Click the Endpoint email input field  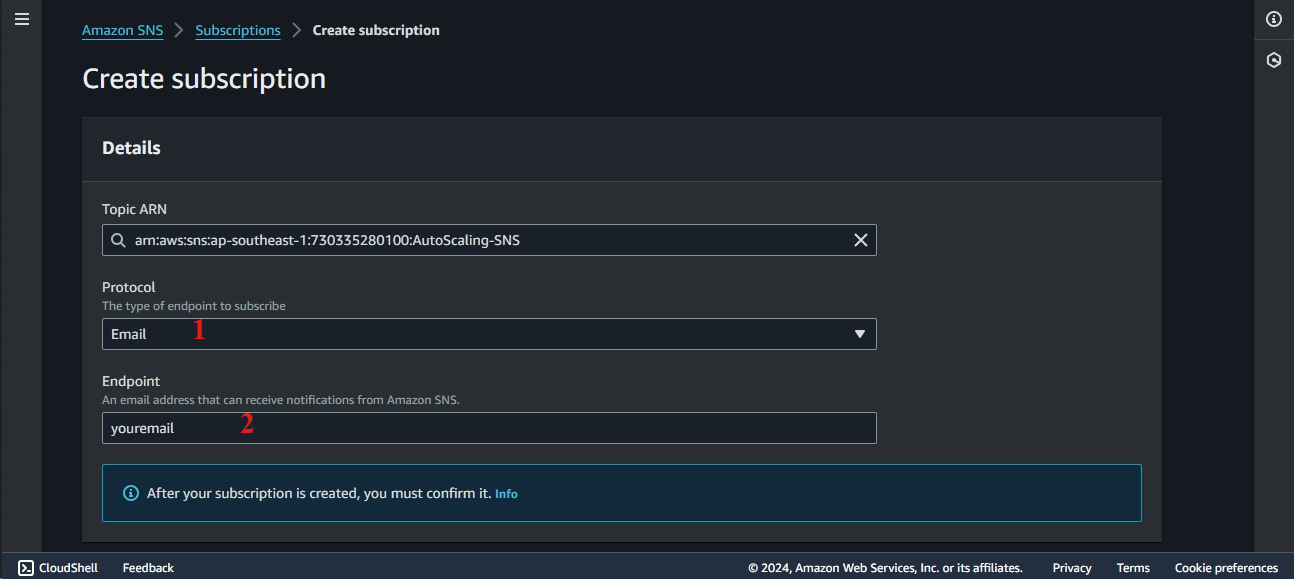(489, 428)
